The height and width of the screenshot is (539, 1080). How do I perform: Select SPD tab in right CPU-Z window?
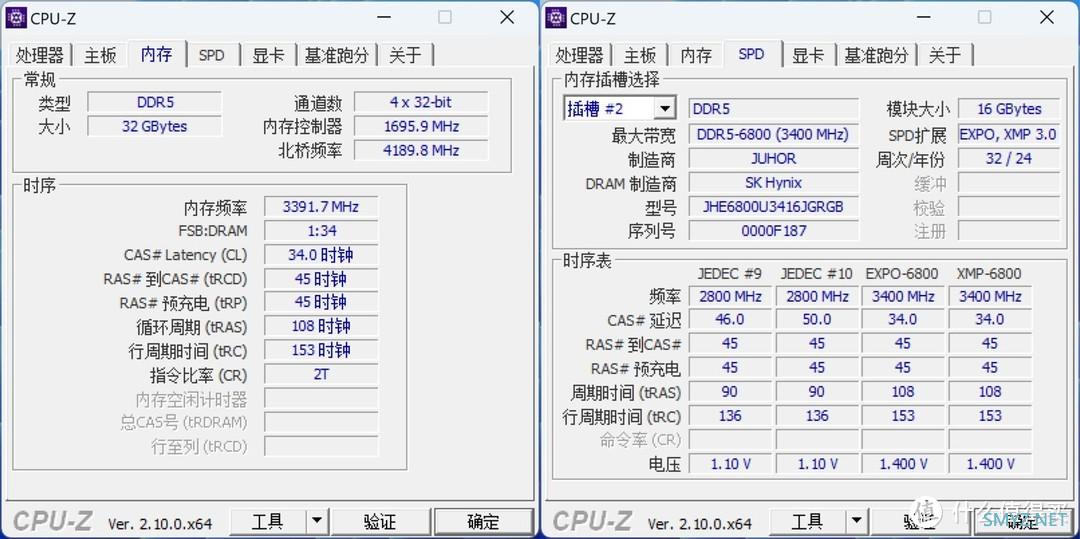(751, 54)
